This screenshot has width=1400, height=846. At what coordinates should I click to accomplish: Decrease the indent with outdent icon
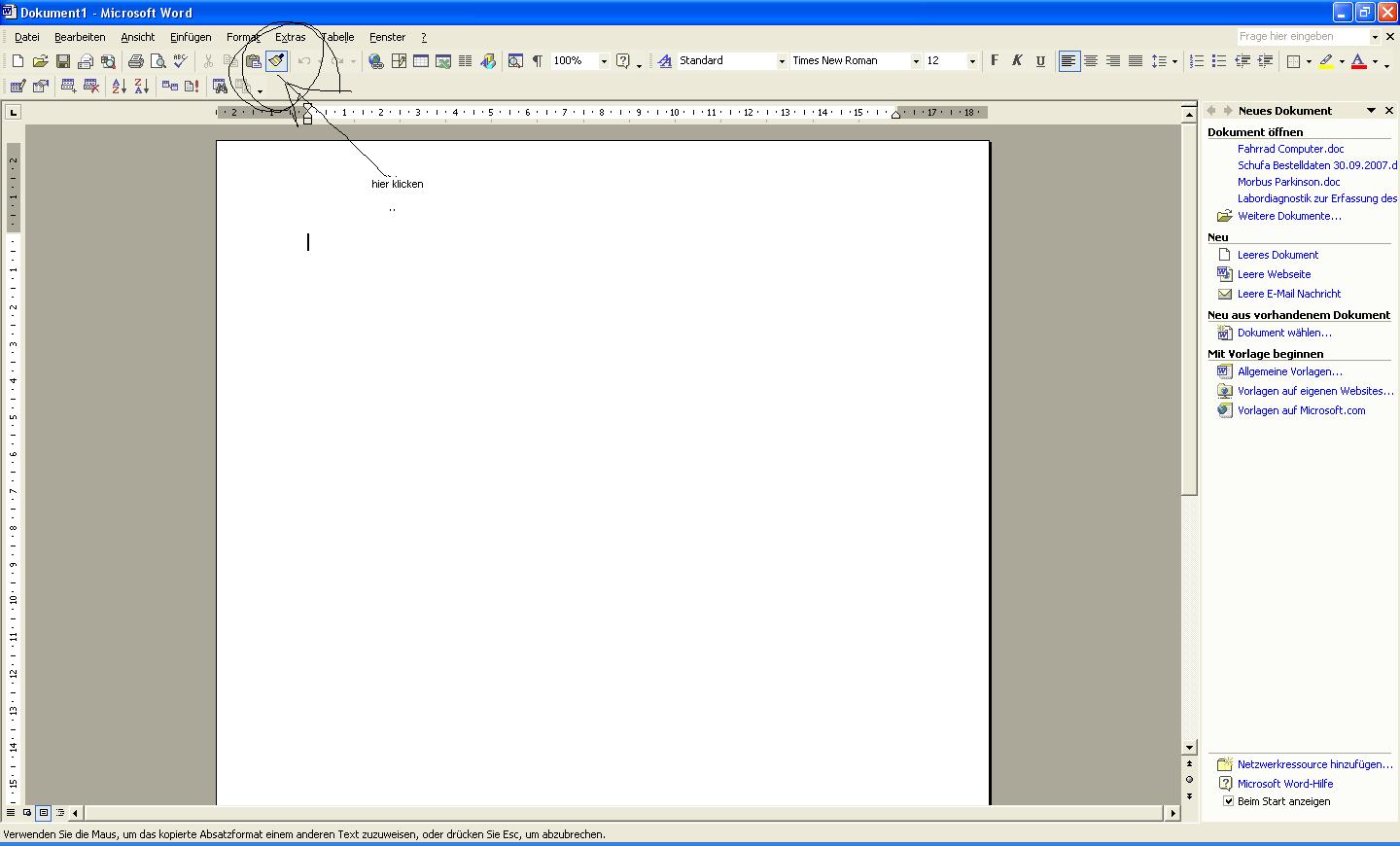pos(1242,61)
